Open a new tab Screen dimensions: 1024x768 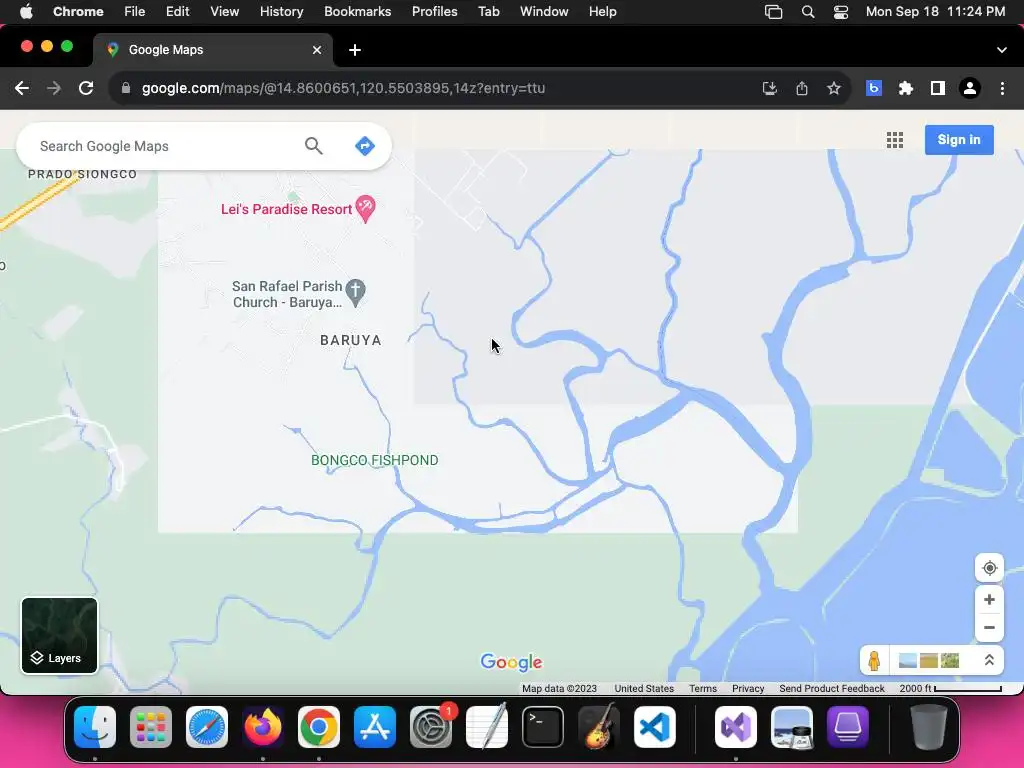point(355,50)
